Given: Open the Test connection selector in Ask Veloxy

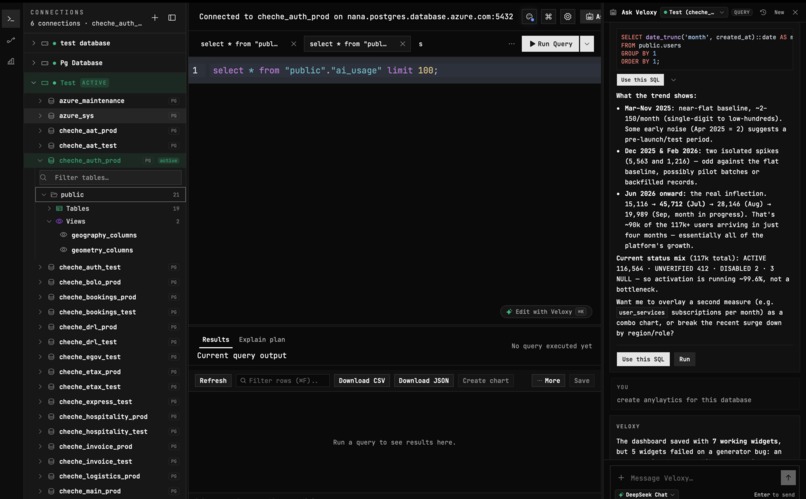Looking at the screenshot, I should click(694, 12).
